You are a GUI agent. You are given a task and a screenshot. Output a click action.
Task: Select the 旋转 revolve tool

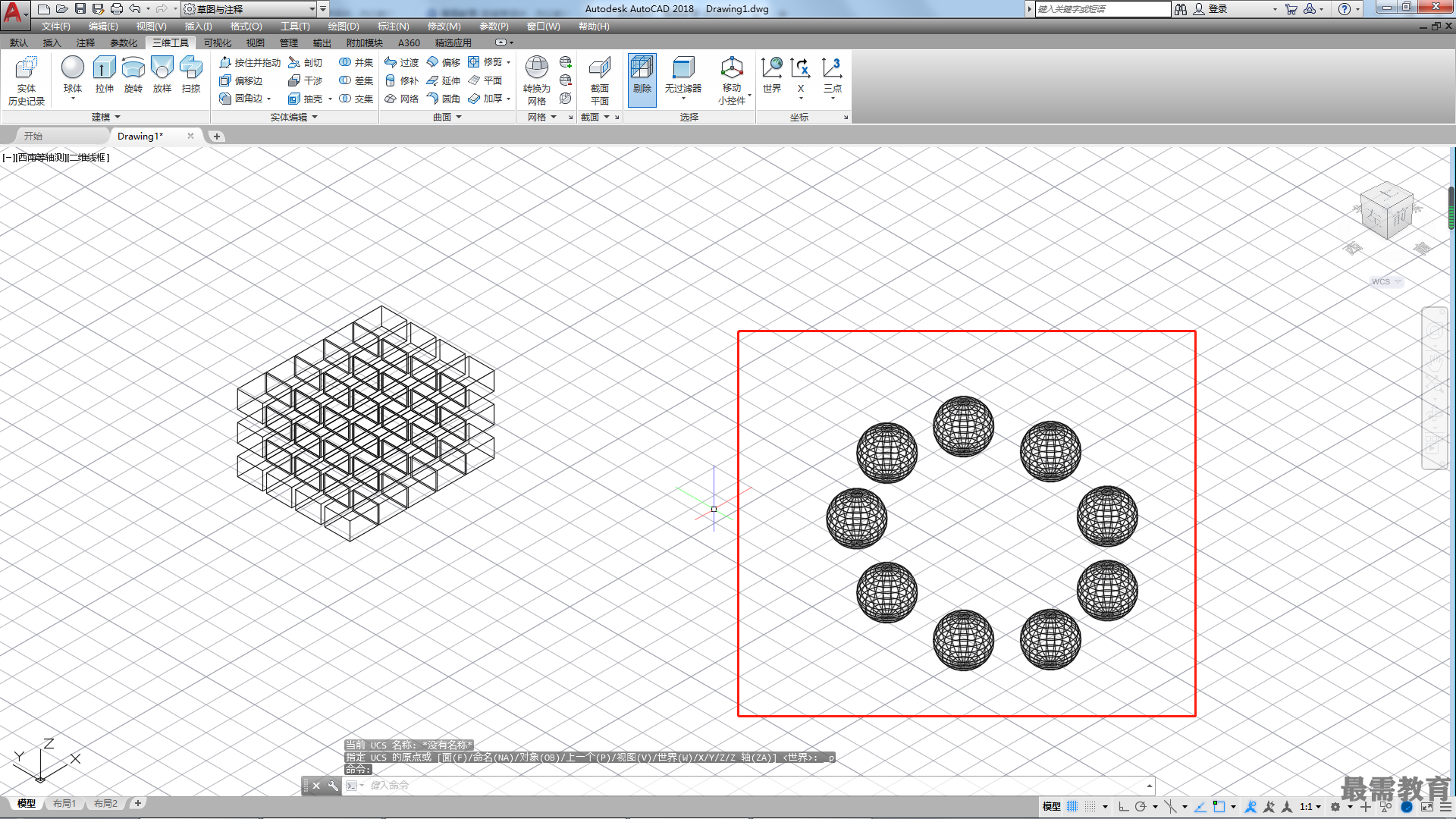[x=133, y=74]
